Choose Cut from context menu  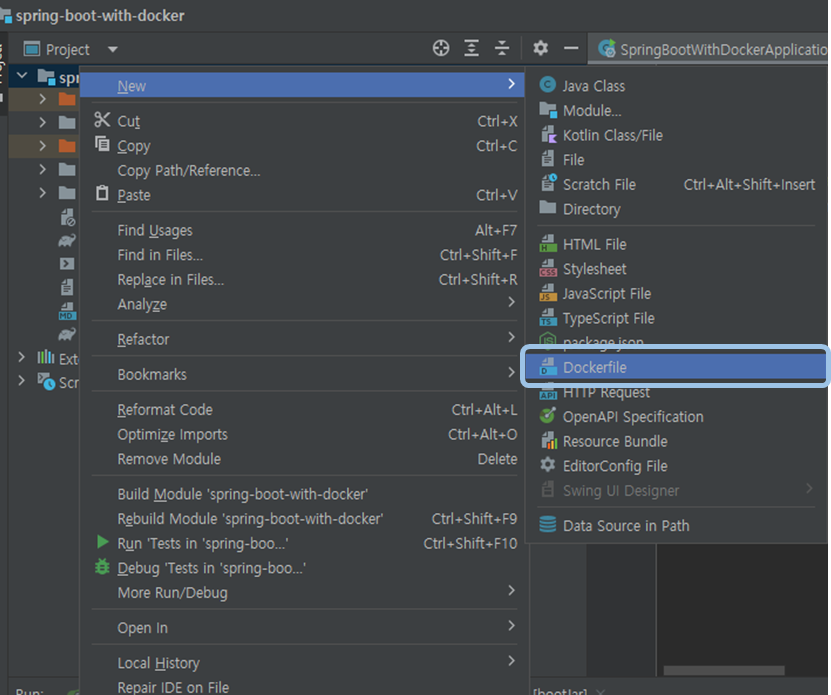pyautogui.click(x=304, y=121)
